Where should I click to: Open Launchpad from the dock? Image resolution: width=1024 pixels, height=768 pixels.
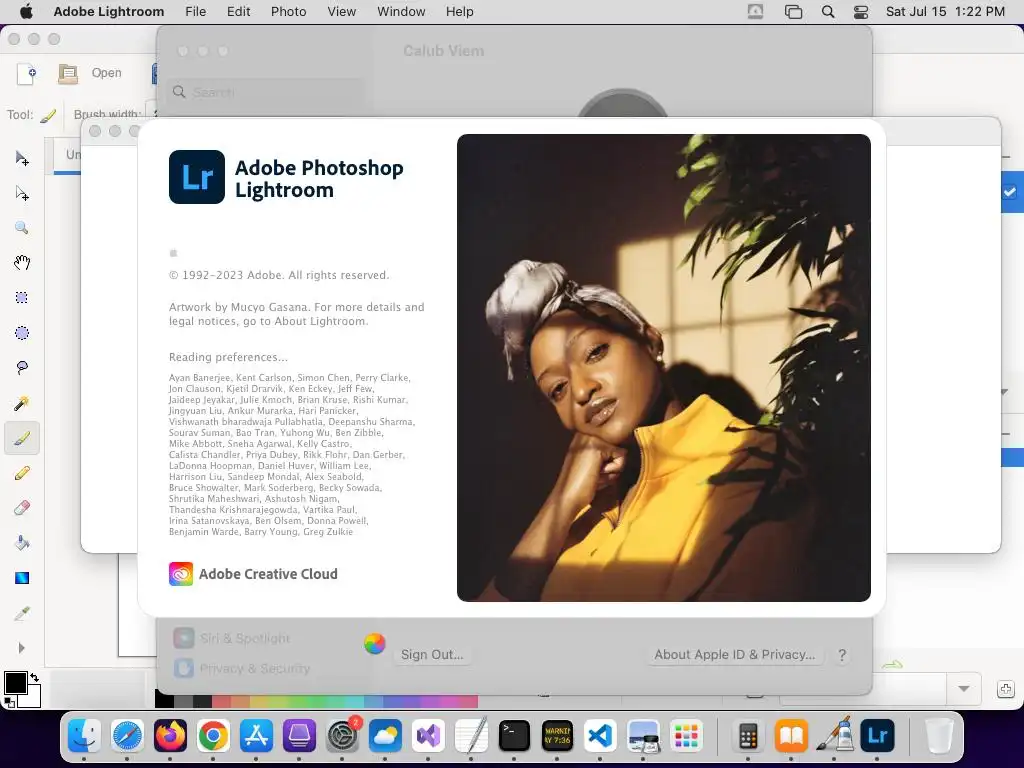[686, 736]
